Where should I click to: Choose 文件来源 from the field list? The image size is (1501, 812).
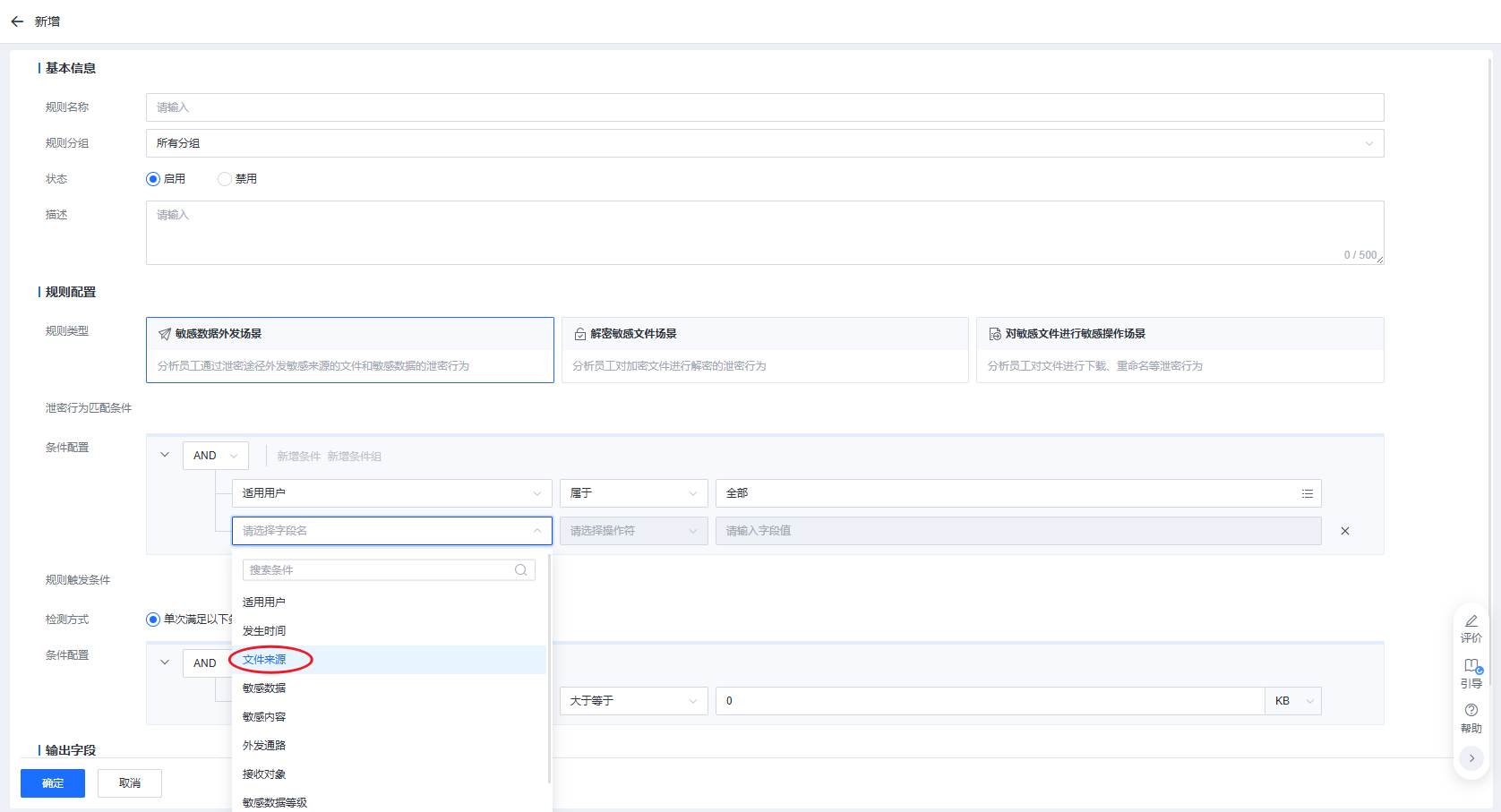[x=264, y=660]
